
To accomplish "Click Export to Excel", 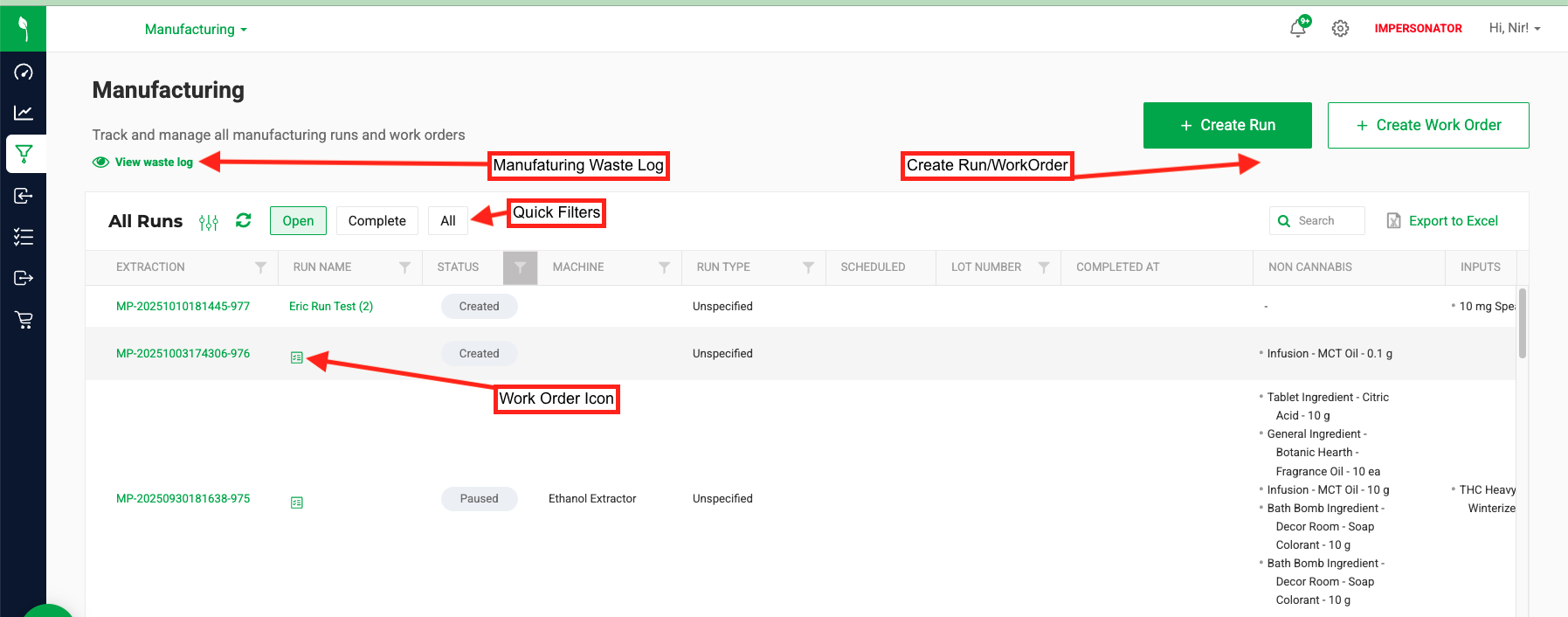I will 1454,221.
